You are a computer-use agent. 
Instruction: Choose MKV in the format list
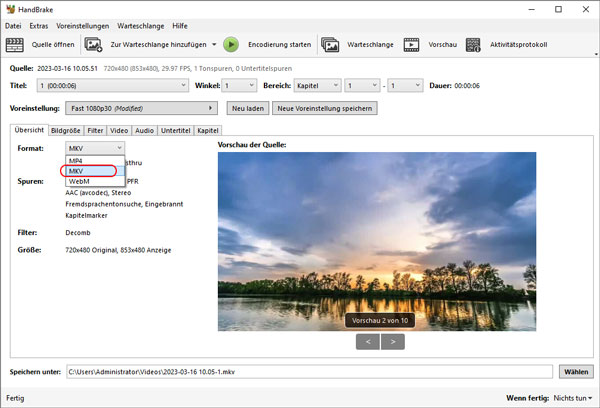(95, 171)
